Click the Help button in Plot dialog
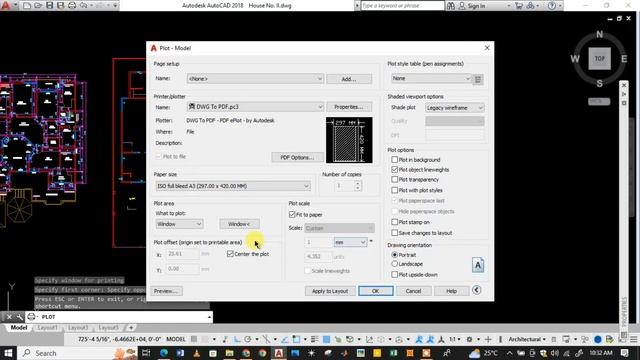 pos(451,291)
